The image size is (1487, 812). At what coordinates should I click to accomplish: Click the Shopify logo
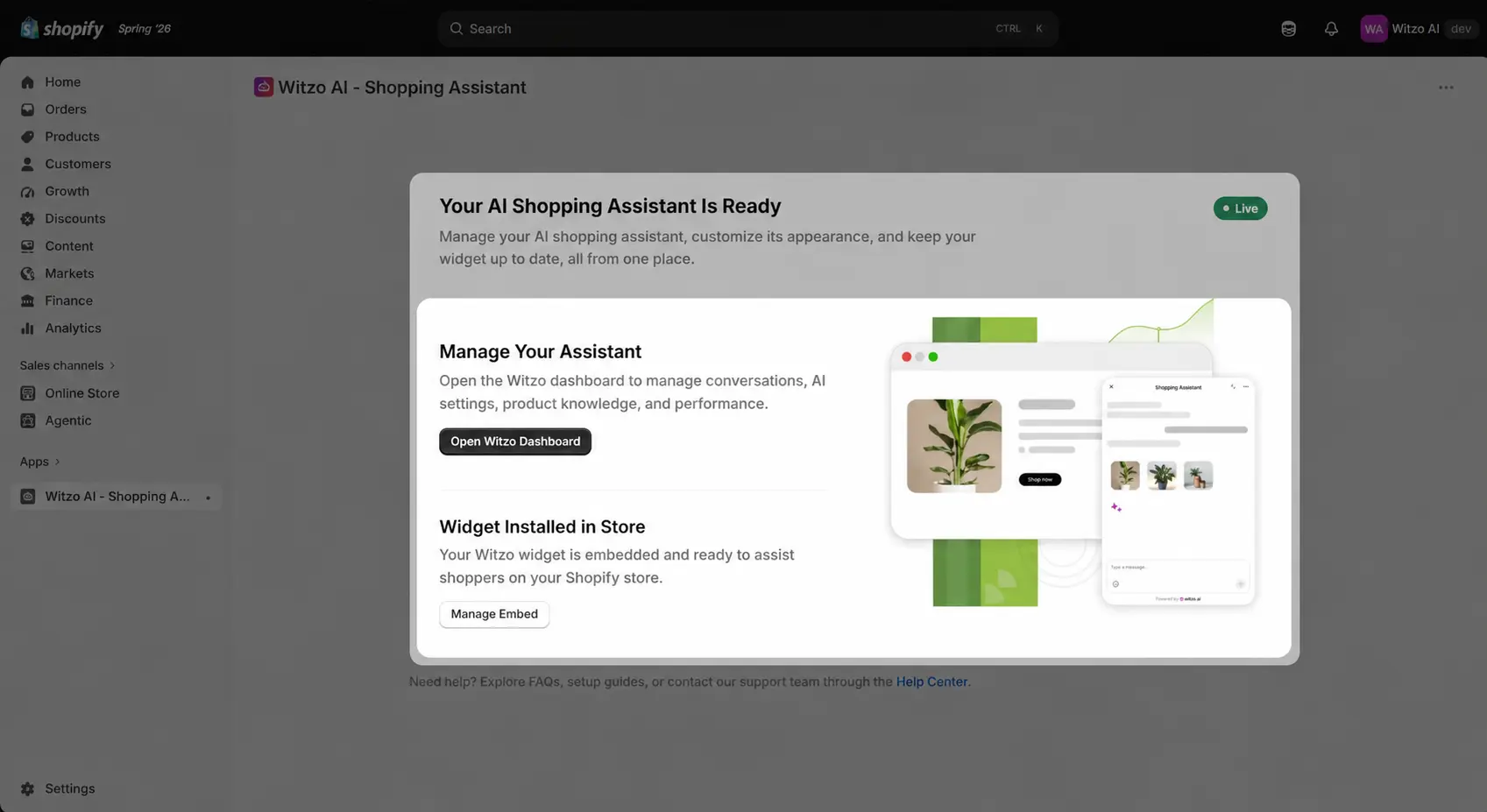tap(61, 29)
